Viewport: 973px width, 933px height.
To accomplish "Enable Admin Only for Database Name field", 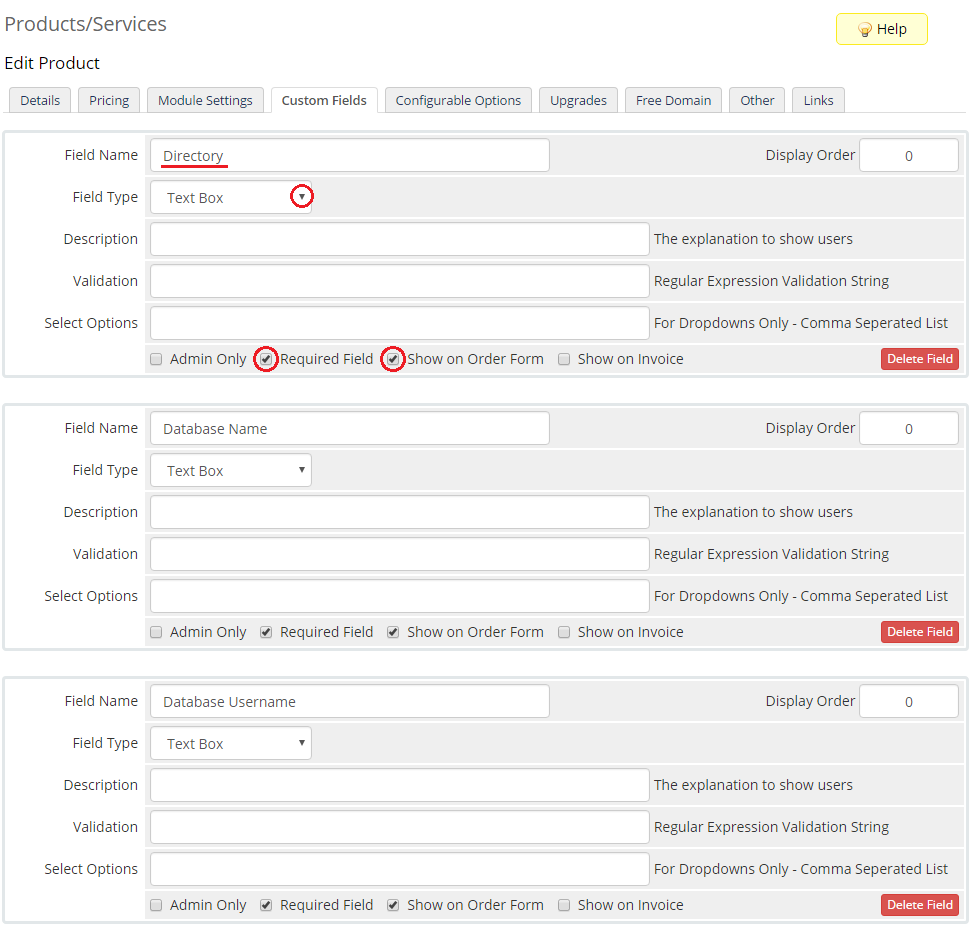I will click(x=156, y=632).
